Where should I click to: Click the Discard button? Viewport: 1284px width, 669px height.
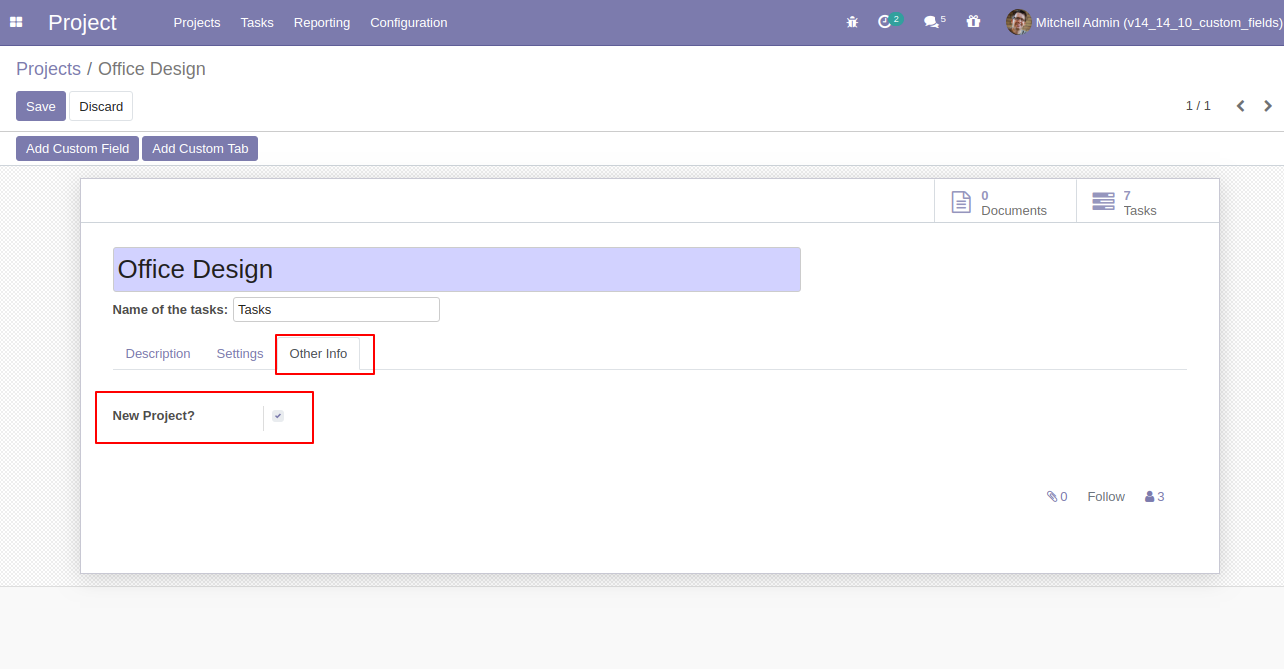(x=101, y=106)
